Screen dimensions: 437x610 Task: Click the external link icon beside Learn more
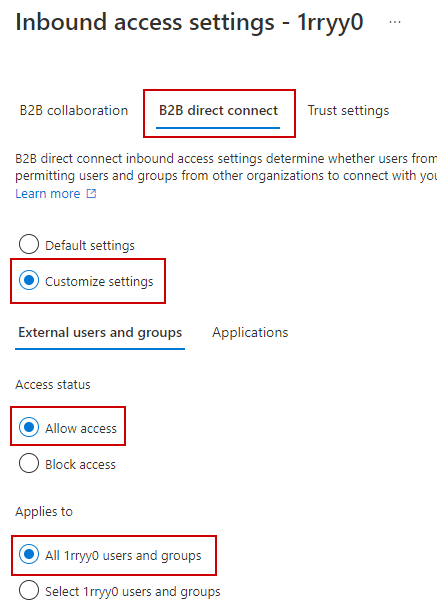tap(91, 193)
